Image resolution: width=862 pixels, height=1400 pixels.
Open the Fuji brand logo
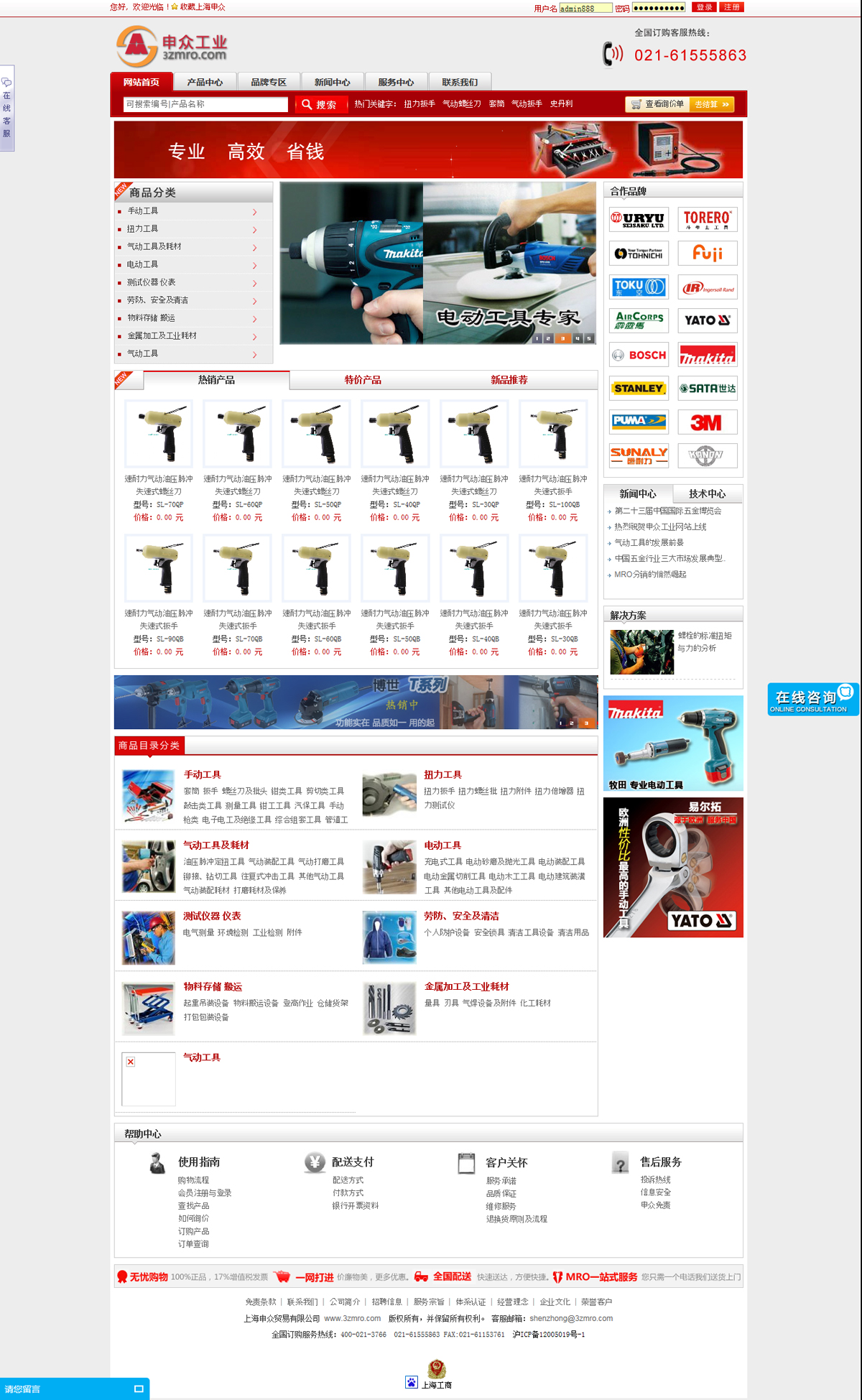(707, 254)
